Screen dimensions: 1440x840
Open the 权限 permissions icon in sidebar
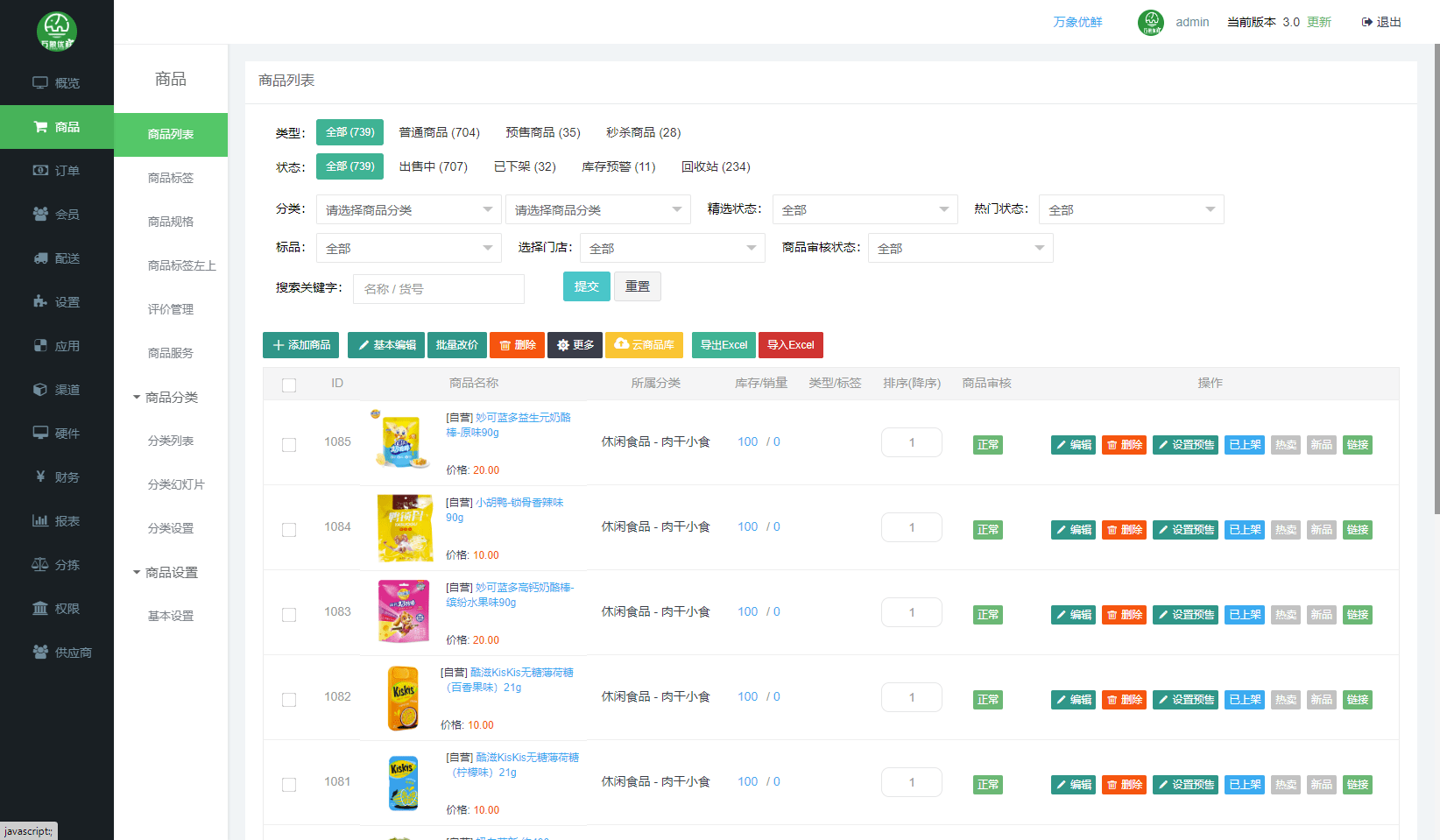[40, 609]
